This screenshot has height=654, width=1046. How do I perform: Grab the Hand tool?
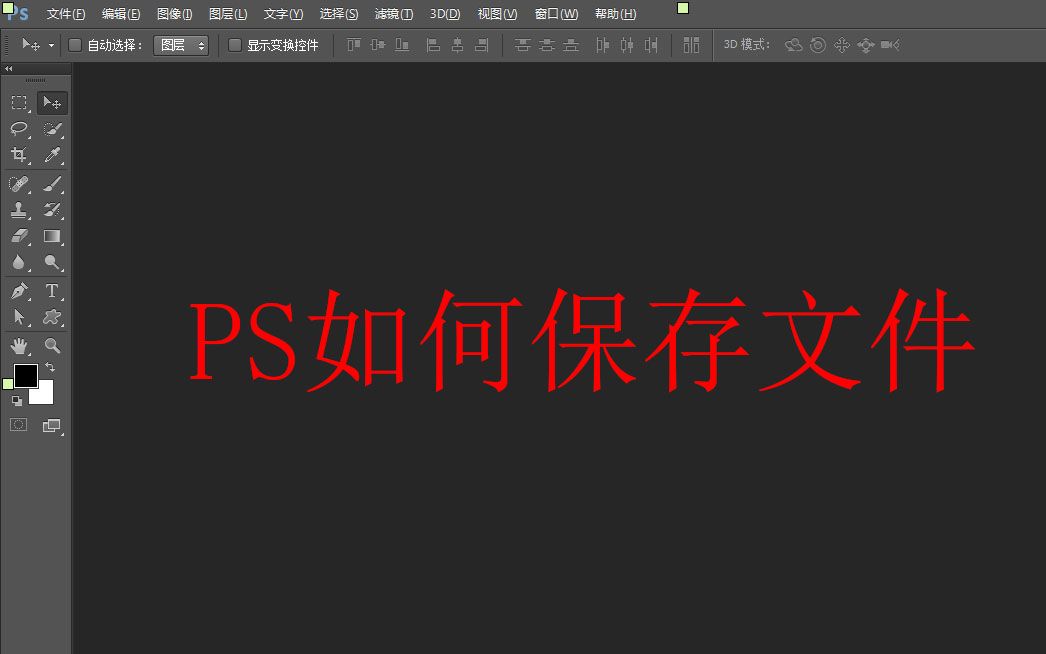tap(18, 345)
